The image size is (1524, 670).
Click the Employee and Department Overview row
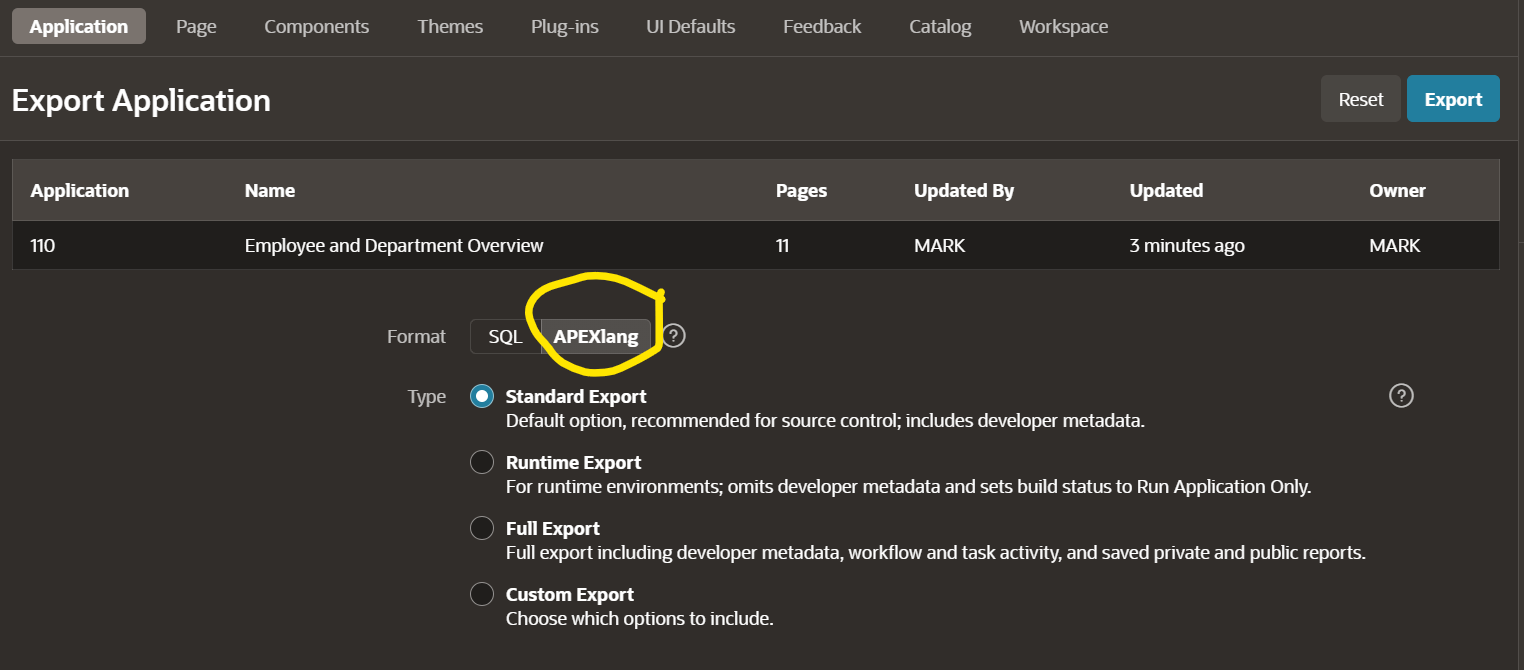[x=756, y=245]
